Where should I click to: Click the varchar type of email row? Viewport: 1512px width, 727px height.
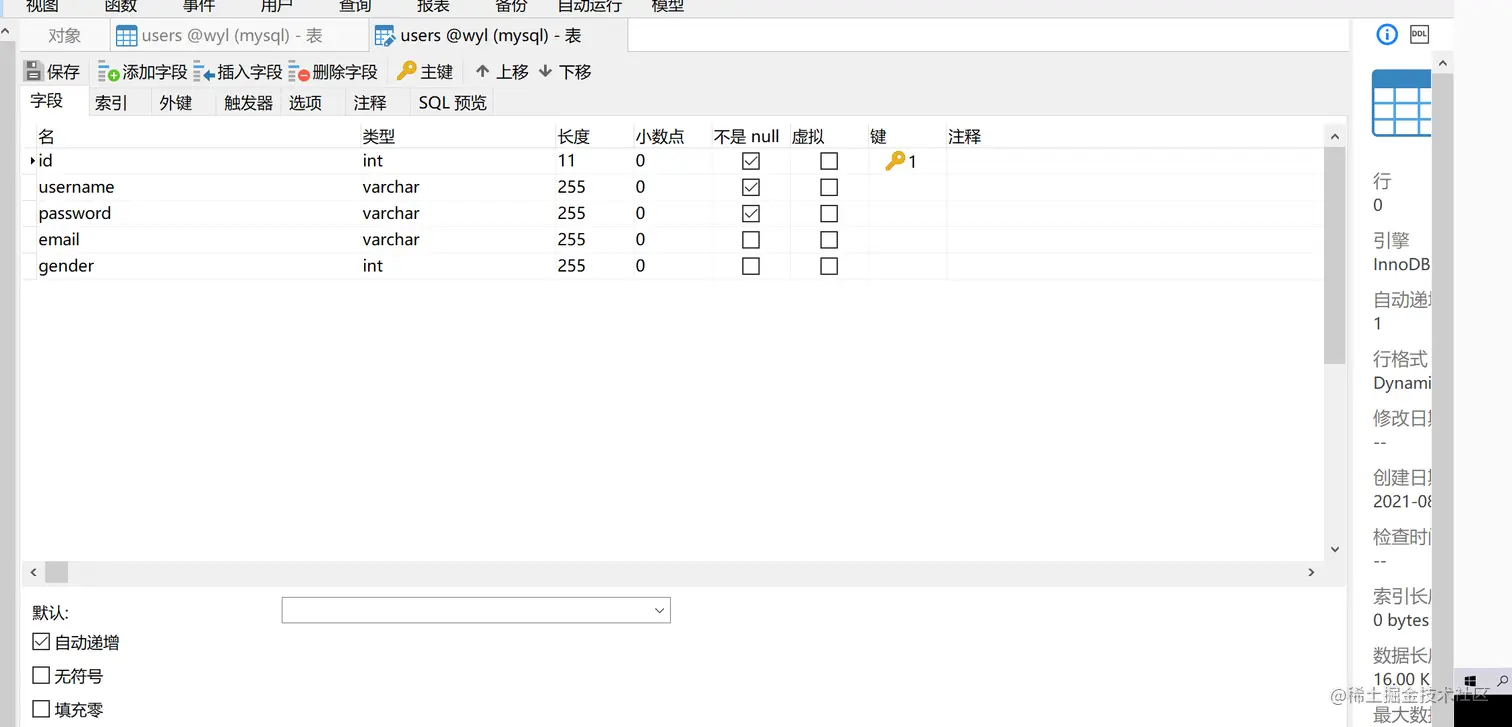[457, 240]
